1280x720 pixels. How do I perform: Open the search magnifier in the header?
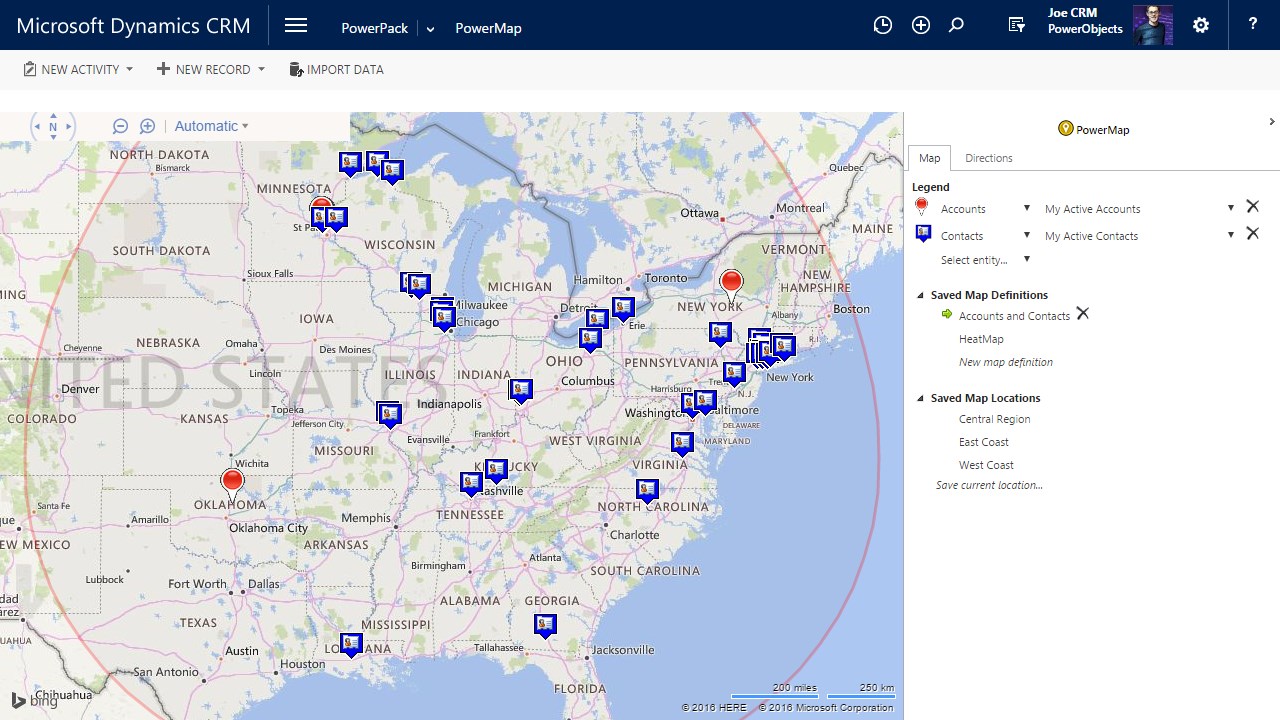pos(957,26)
